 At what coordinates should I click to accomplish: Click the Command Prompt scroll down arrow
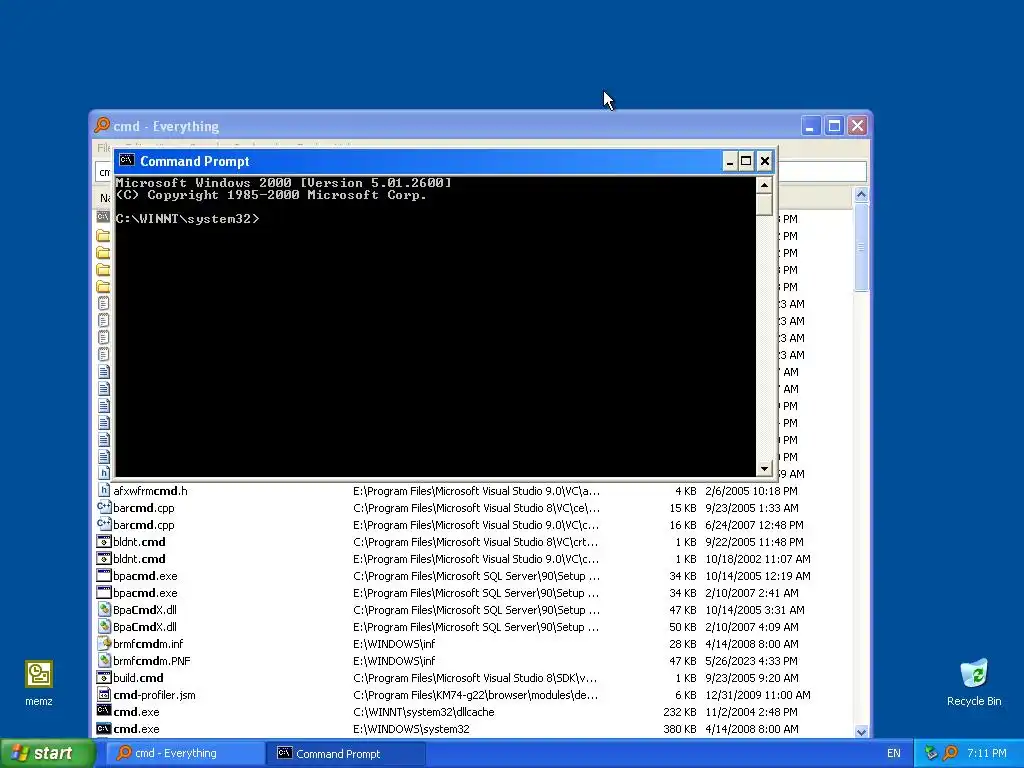click(764, 468)
